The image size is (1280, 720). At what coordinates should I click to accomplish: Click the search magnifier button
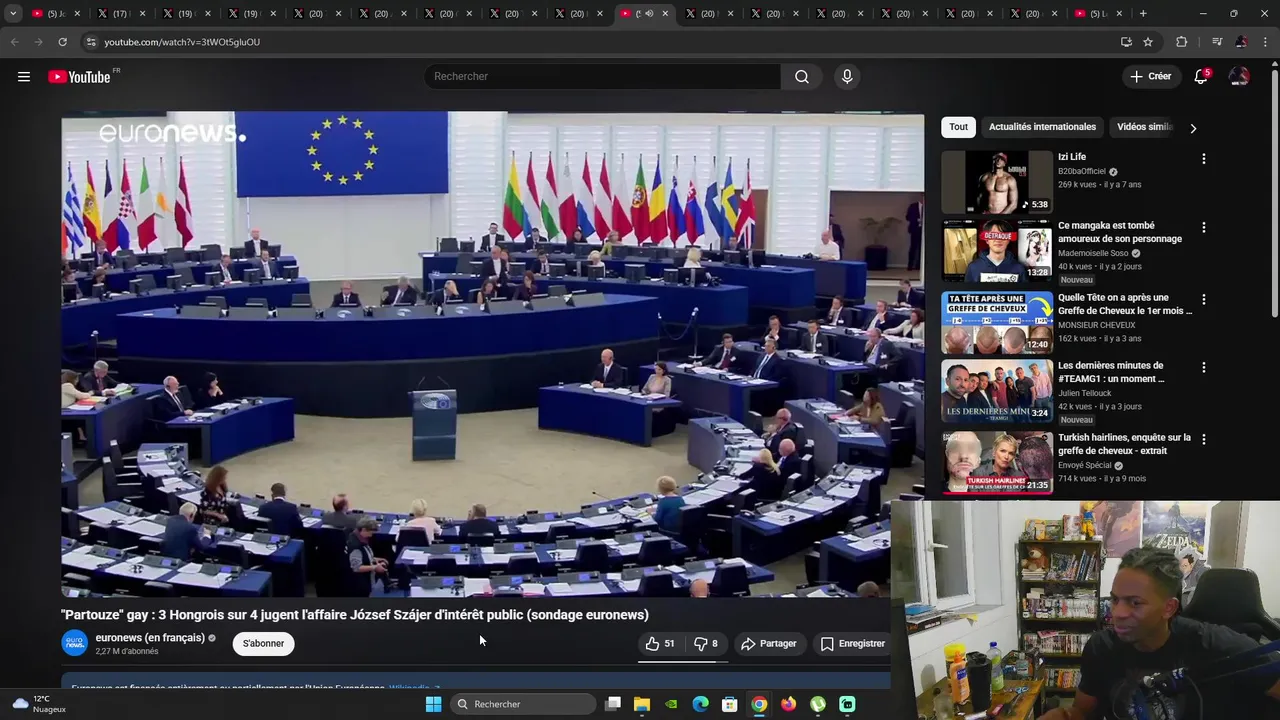(x=802, y=77)
